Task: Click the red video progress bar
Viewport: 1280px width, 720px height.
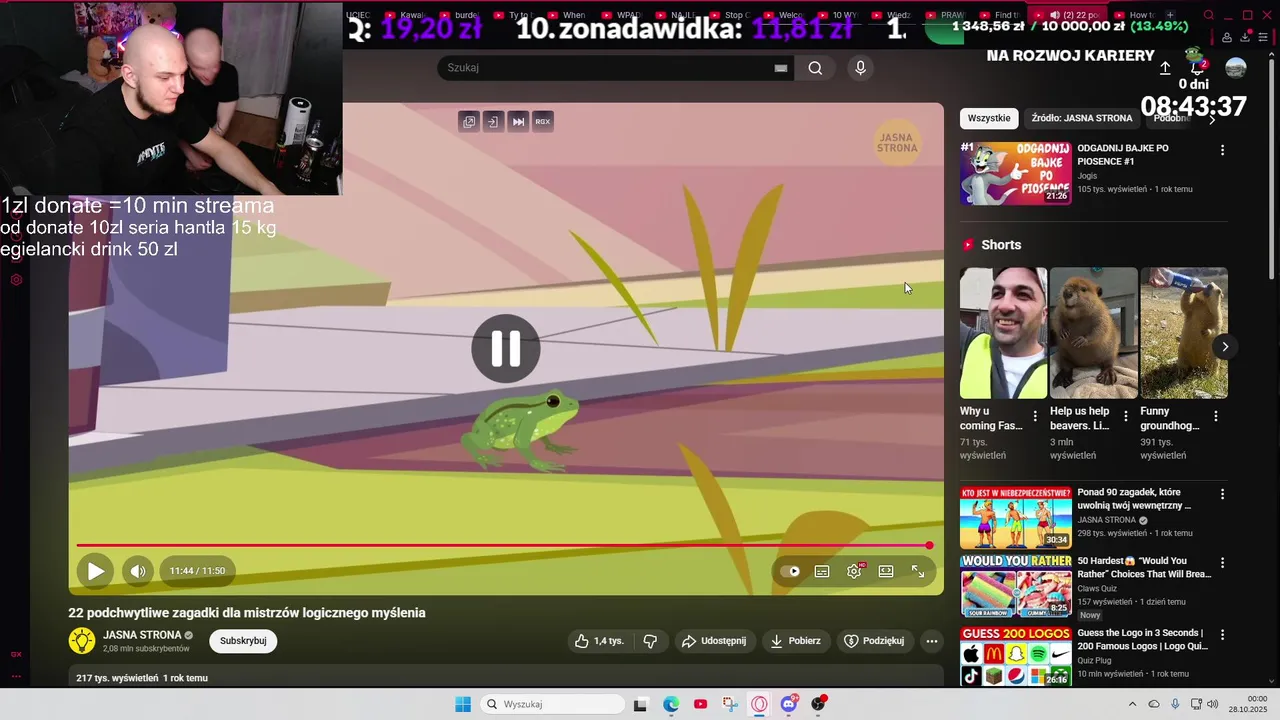Action: (x=502, y=545)
